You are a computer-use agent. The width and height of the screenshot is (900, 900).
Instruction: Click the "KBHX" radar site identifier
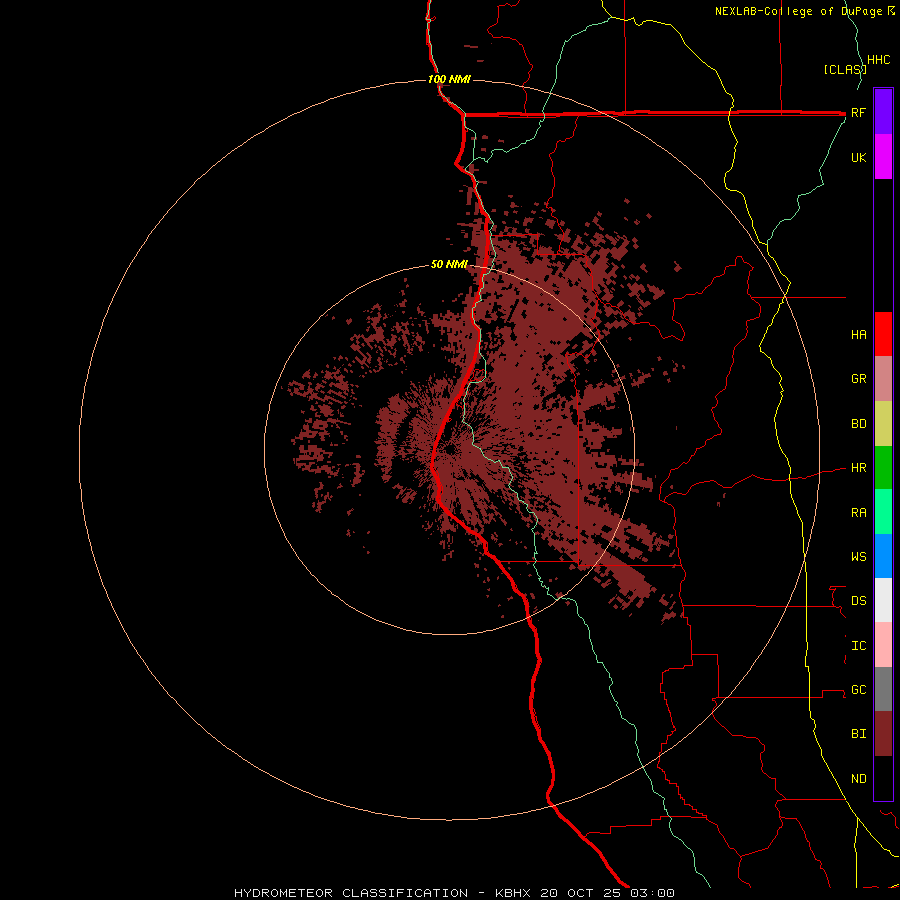point(513,893)
